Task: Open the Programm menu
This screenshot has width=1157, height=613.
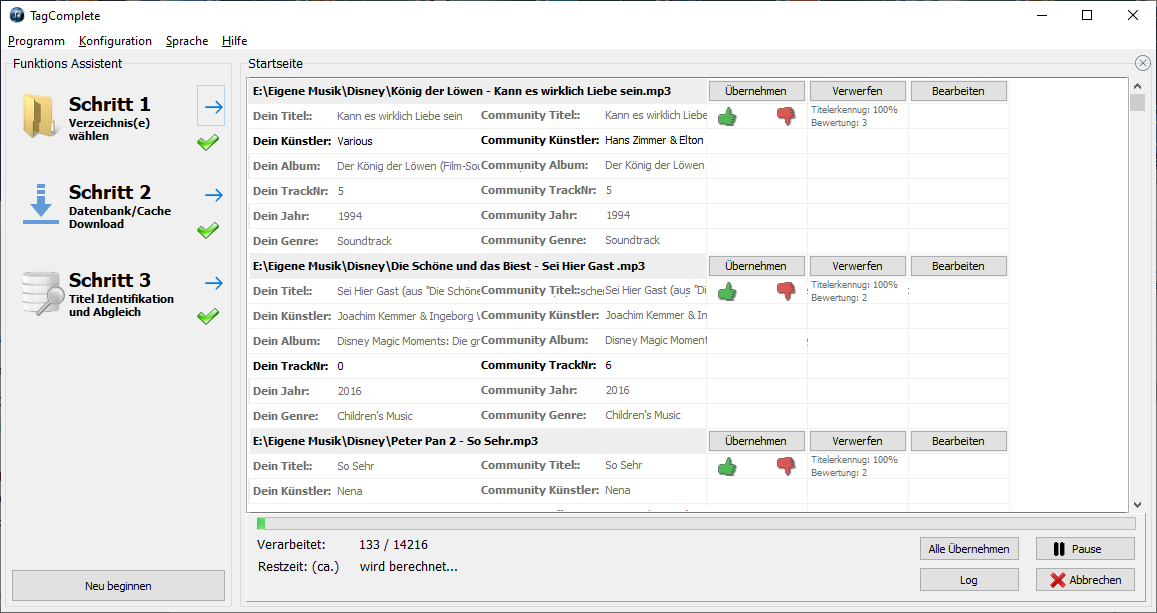Action: pos(36,41)
